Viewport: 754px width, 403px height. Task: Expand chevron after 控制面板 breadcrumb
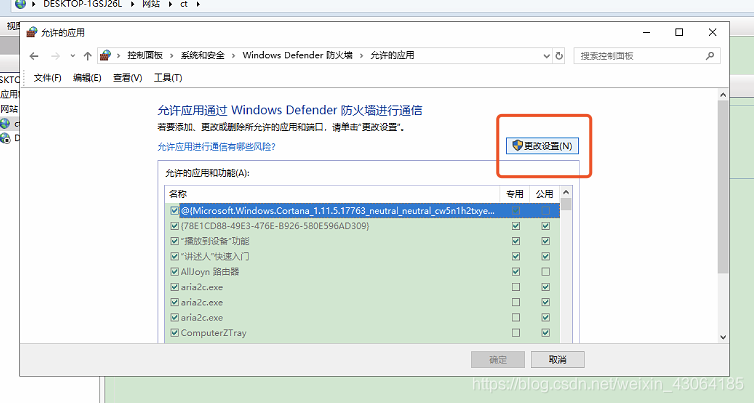(172, 56)
